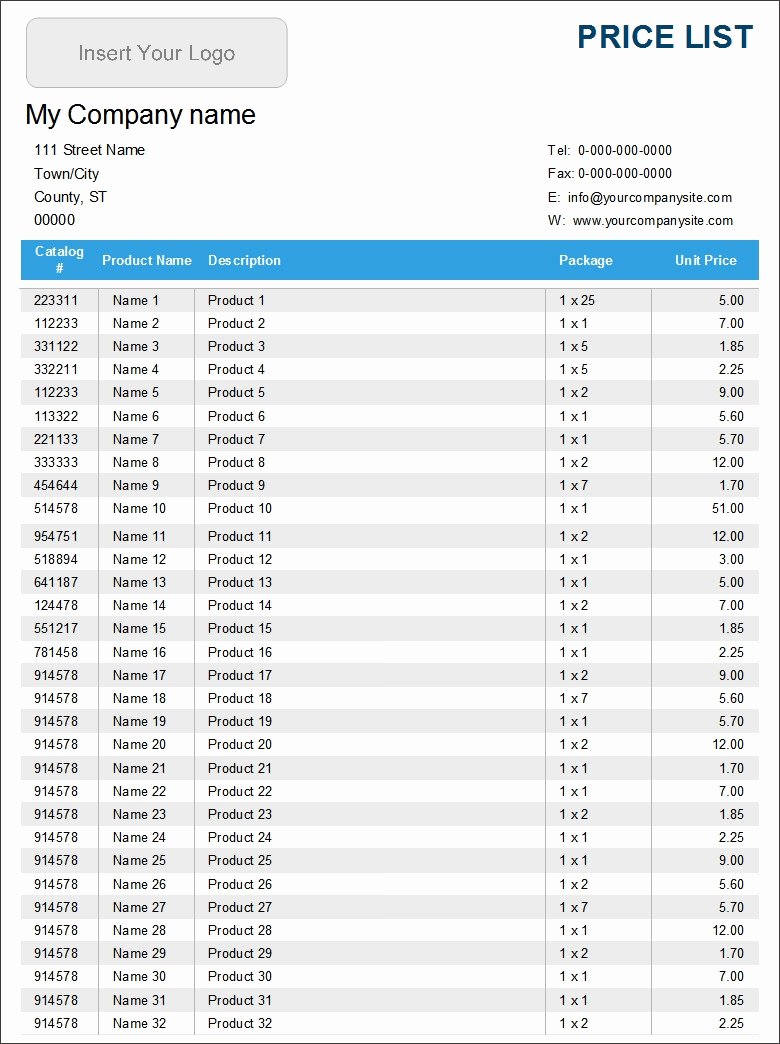Image resolution: width=780 pixels, height=1044 pixels.
Task: Click the Name 2 cell
Action: [136, 324]
